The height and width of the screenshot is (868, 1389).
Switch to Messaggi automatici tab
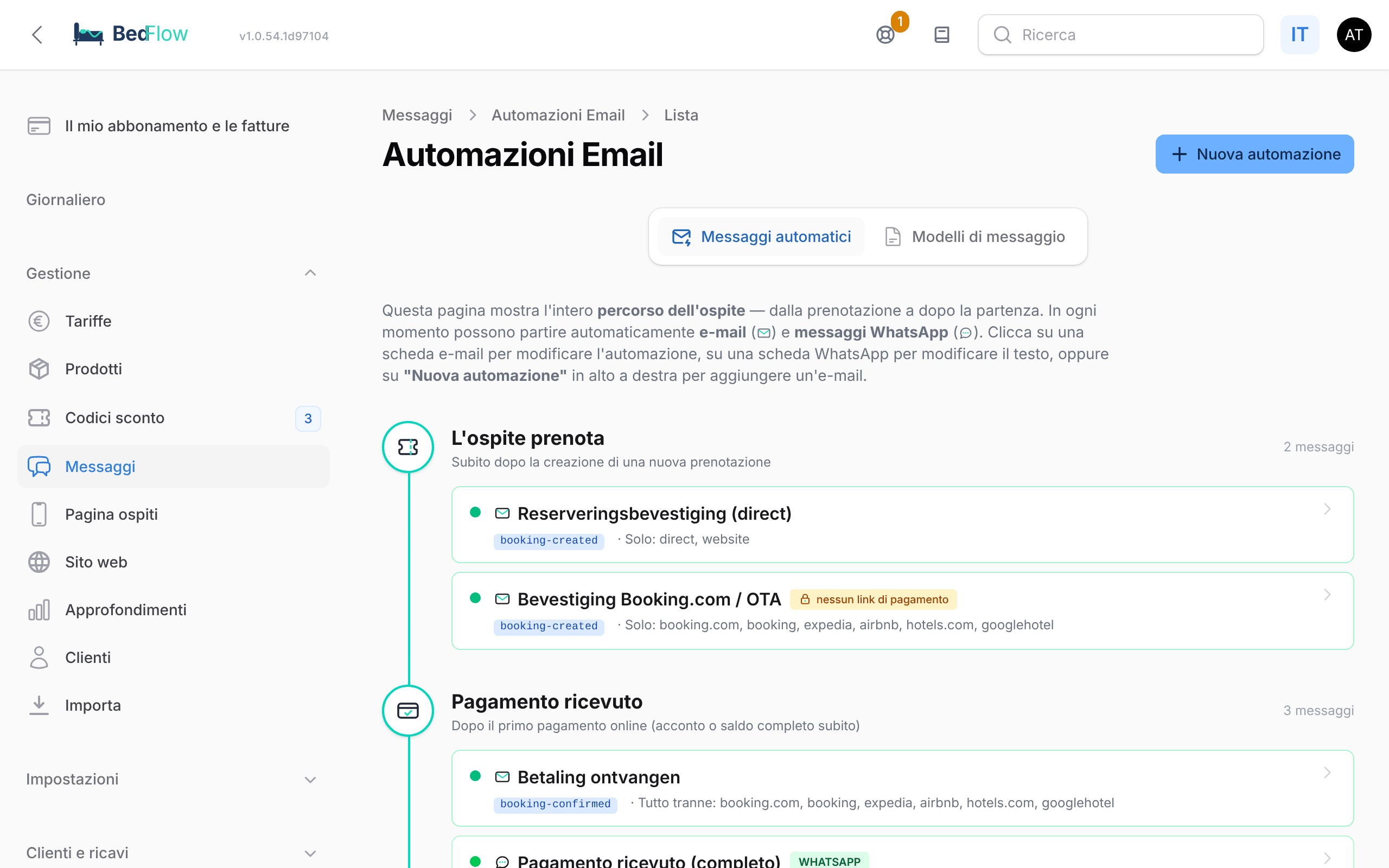(761, 237)
